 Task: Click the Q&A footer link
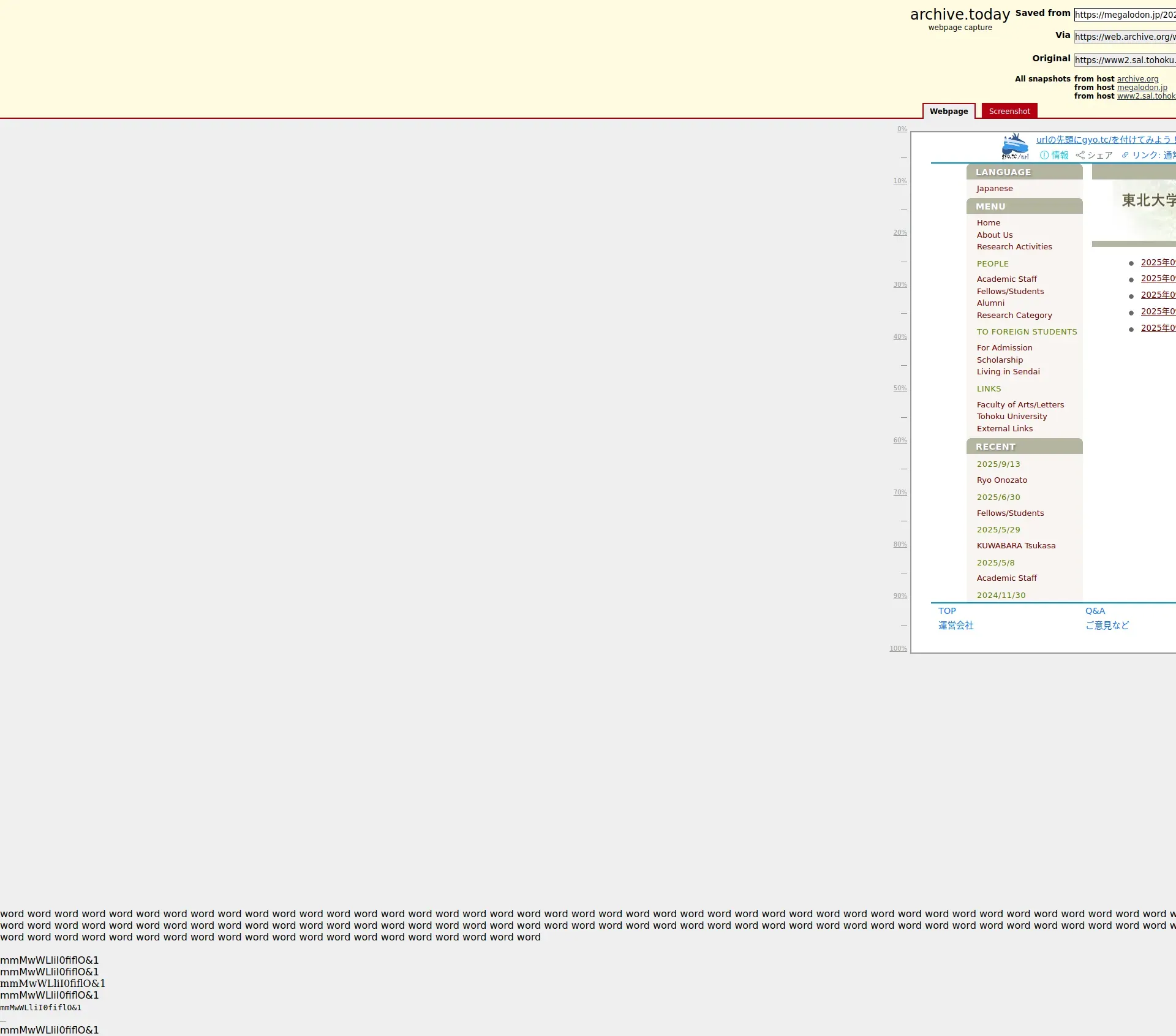1095,611
